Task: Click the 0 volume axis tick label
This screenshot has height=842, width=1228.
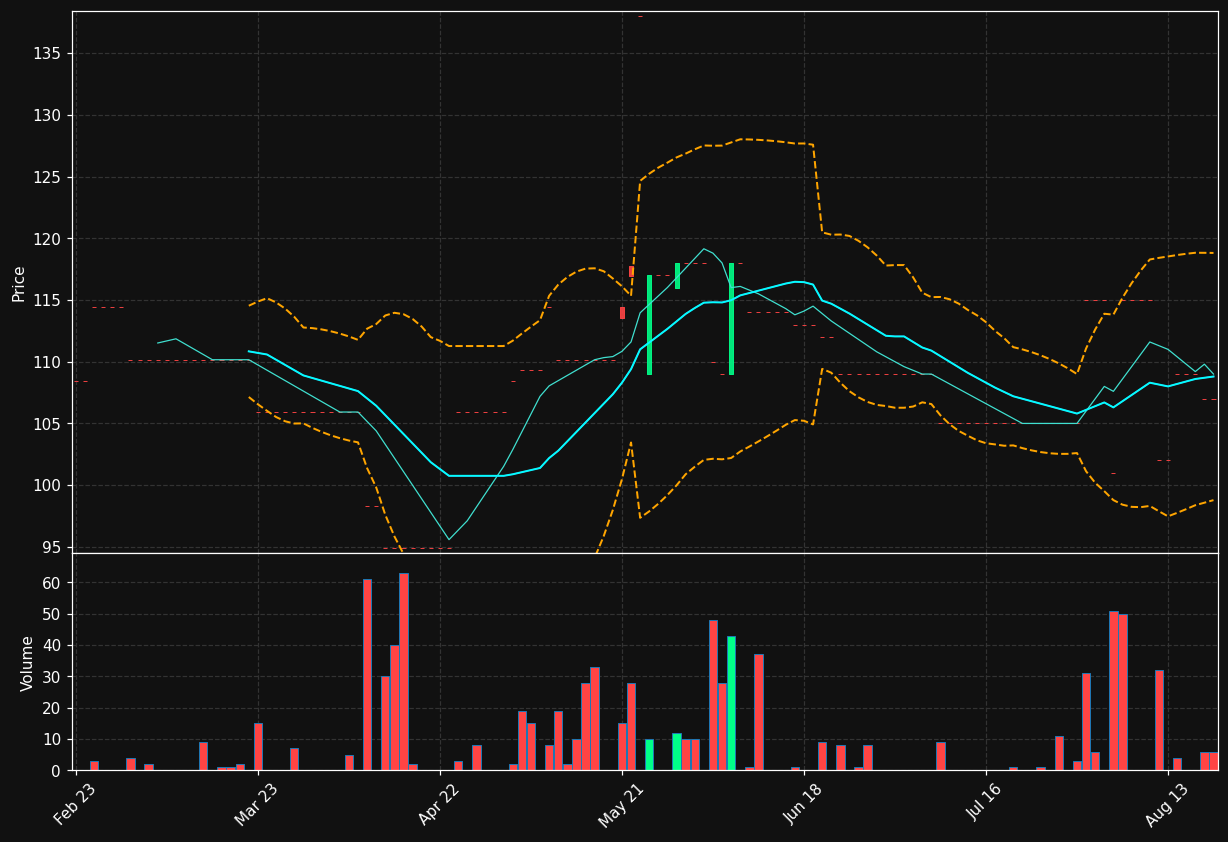Action: tap(56, 771)
